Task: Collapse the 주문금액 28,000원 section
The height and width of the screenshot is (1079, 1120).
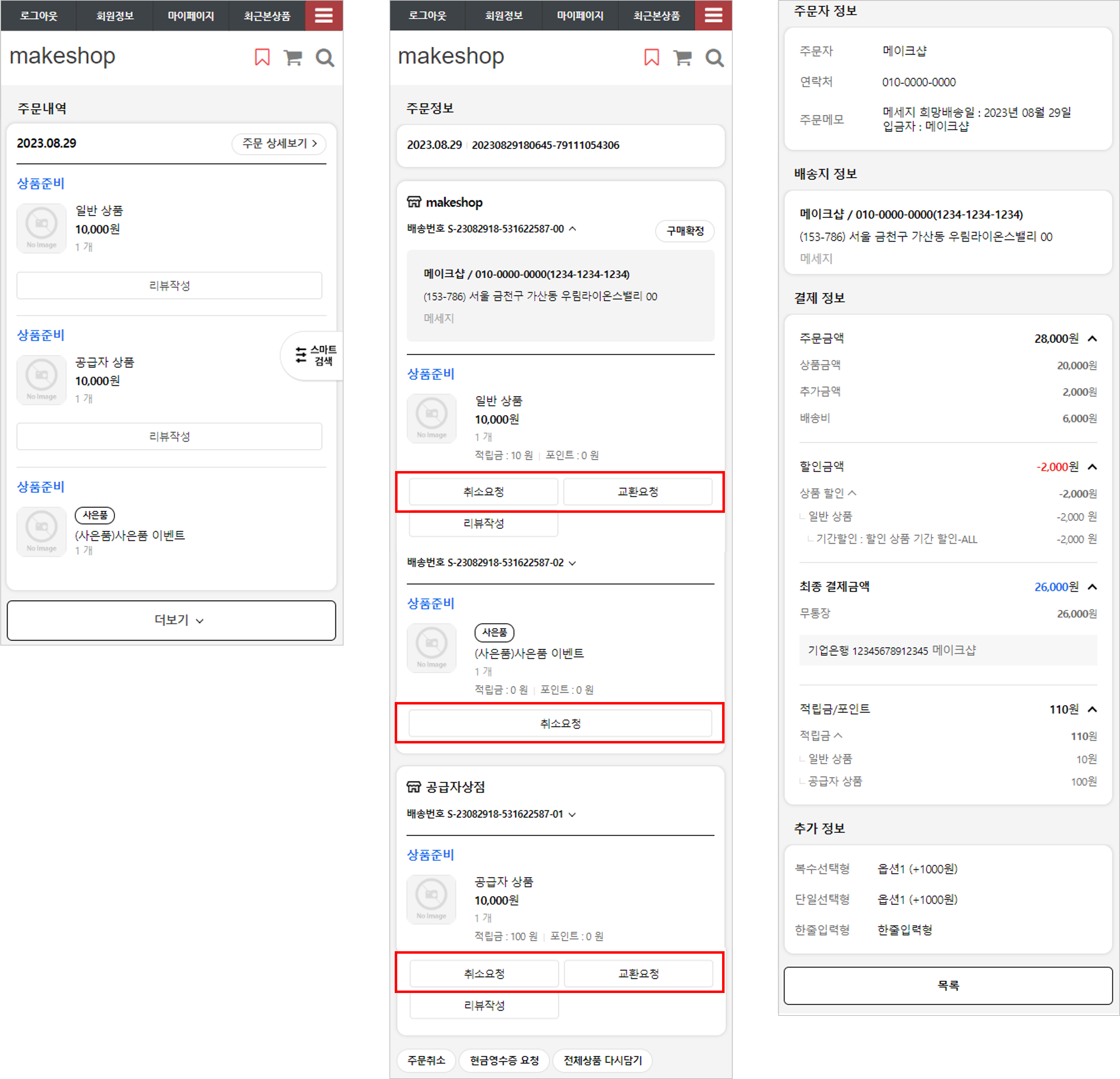Action: [x=1092, y=339]
